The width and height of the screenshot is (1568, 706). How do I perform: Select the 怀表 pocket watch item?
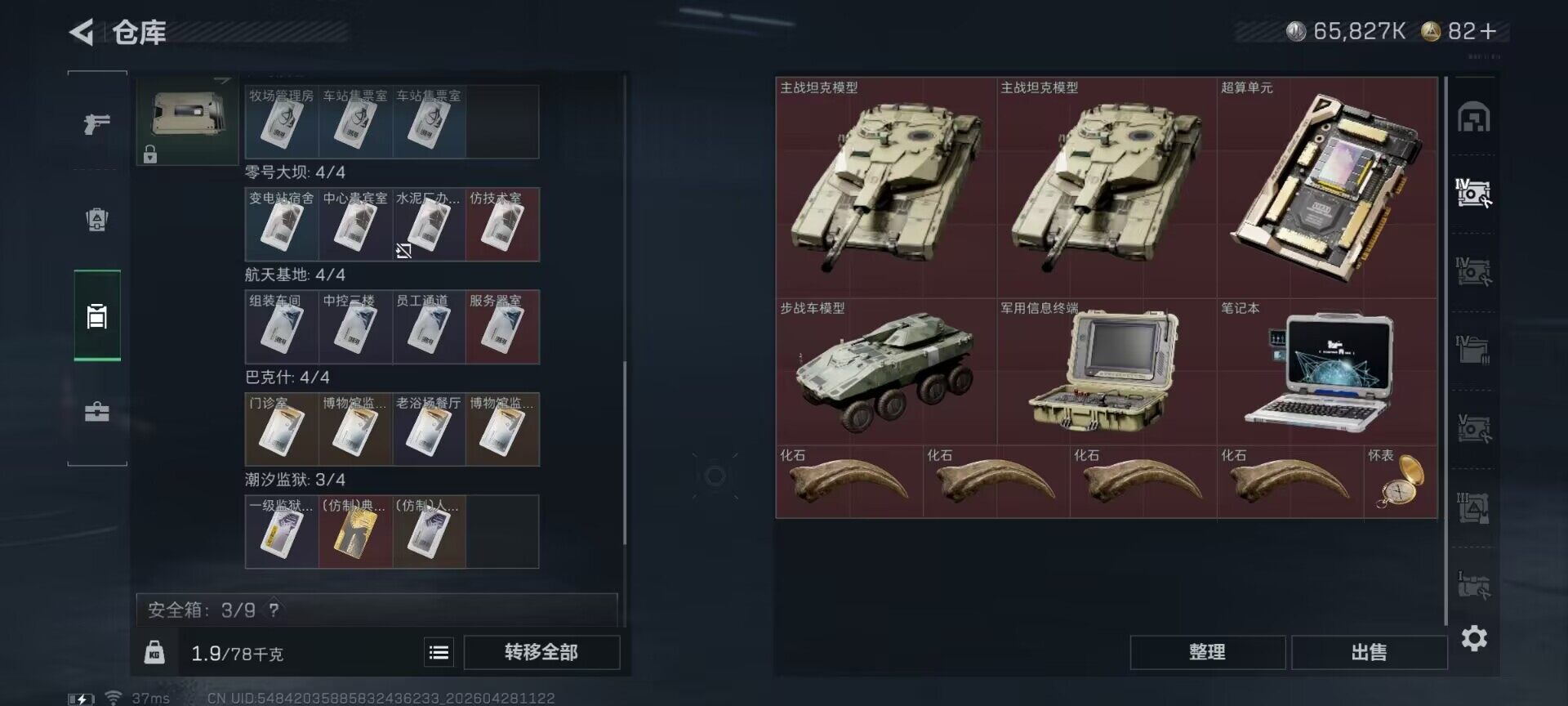(1401, 481)
